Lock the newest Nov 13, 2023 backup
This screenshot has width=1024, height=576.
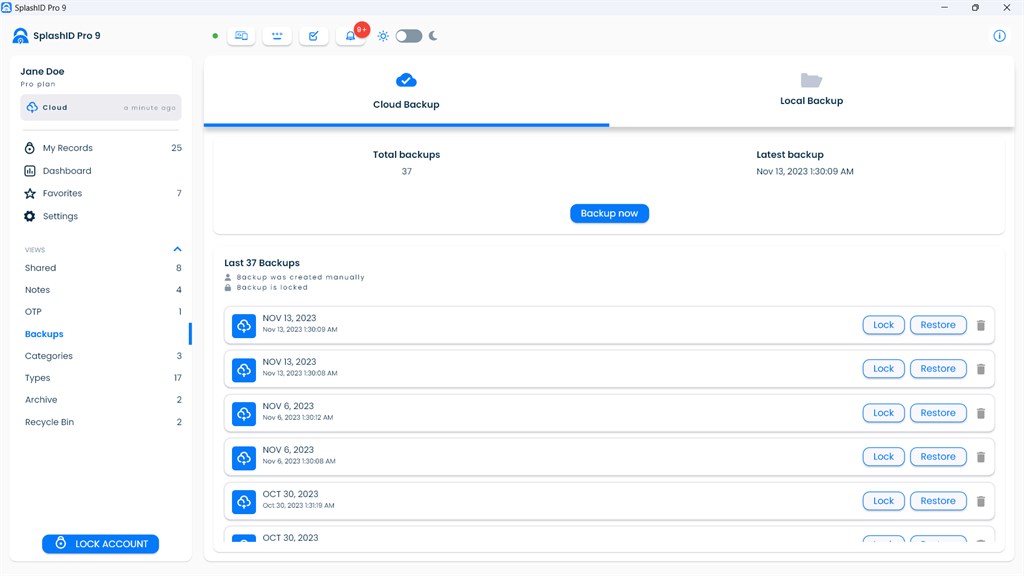[x=883, y=325]
